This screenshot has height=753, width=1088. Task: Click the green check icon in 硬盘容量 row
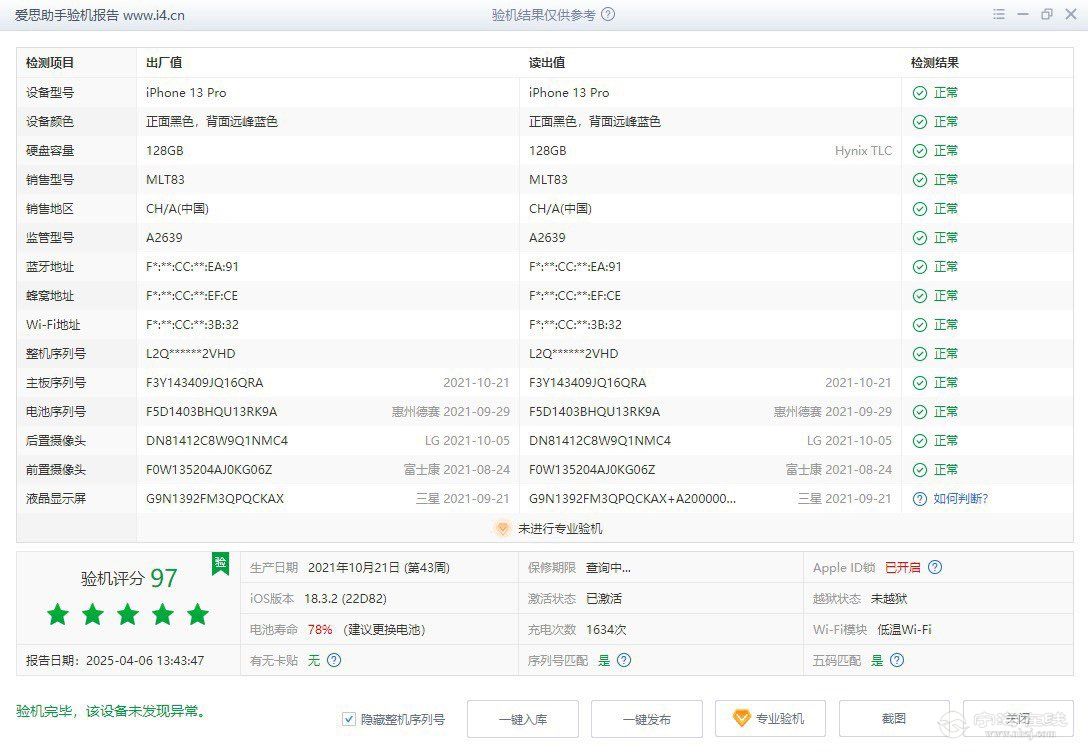(919, 151)
